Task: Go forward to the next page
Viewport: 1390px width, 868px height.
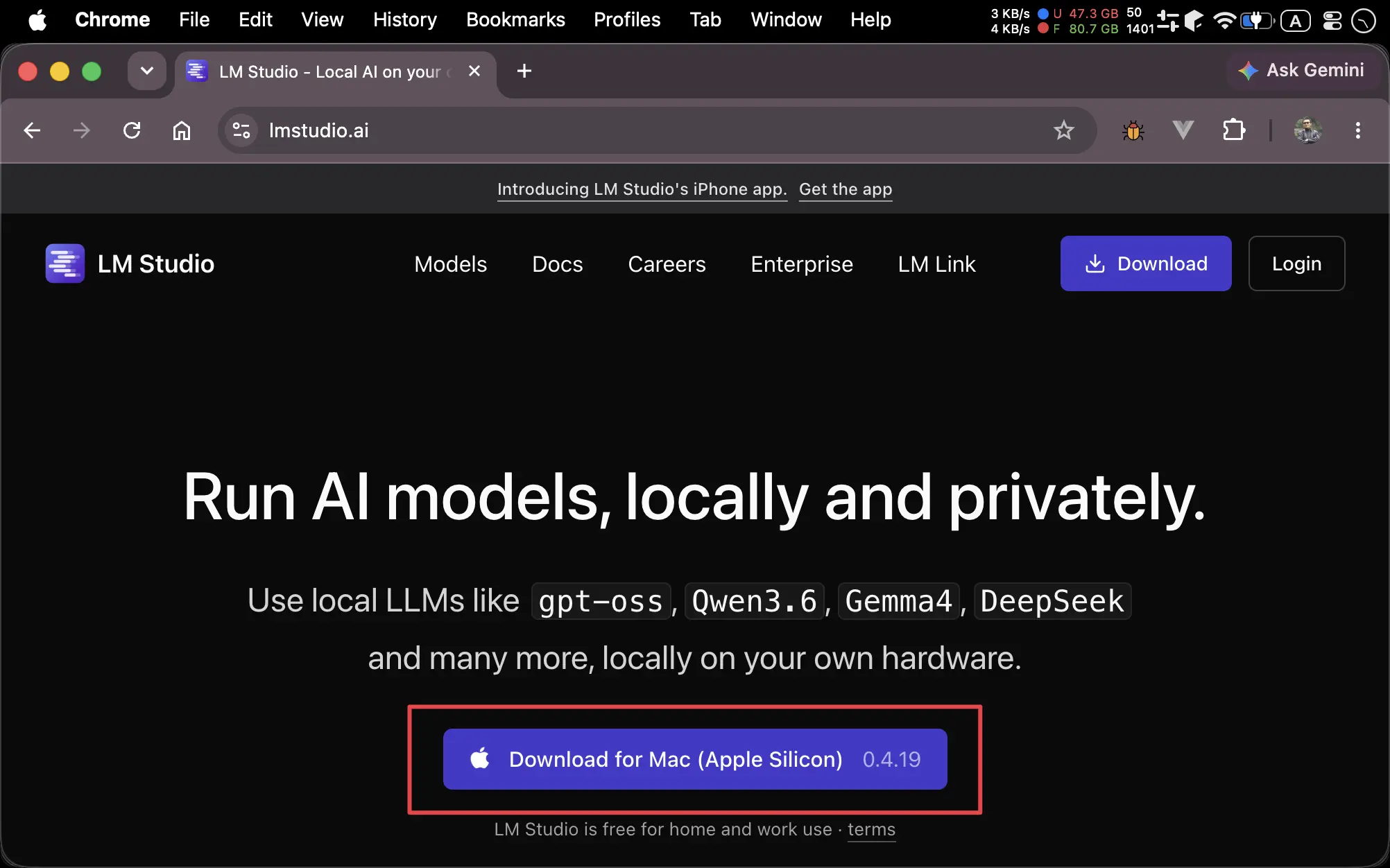Action: [82, 130]
